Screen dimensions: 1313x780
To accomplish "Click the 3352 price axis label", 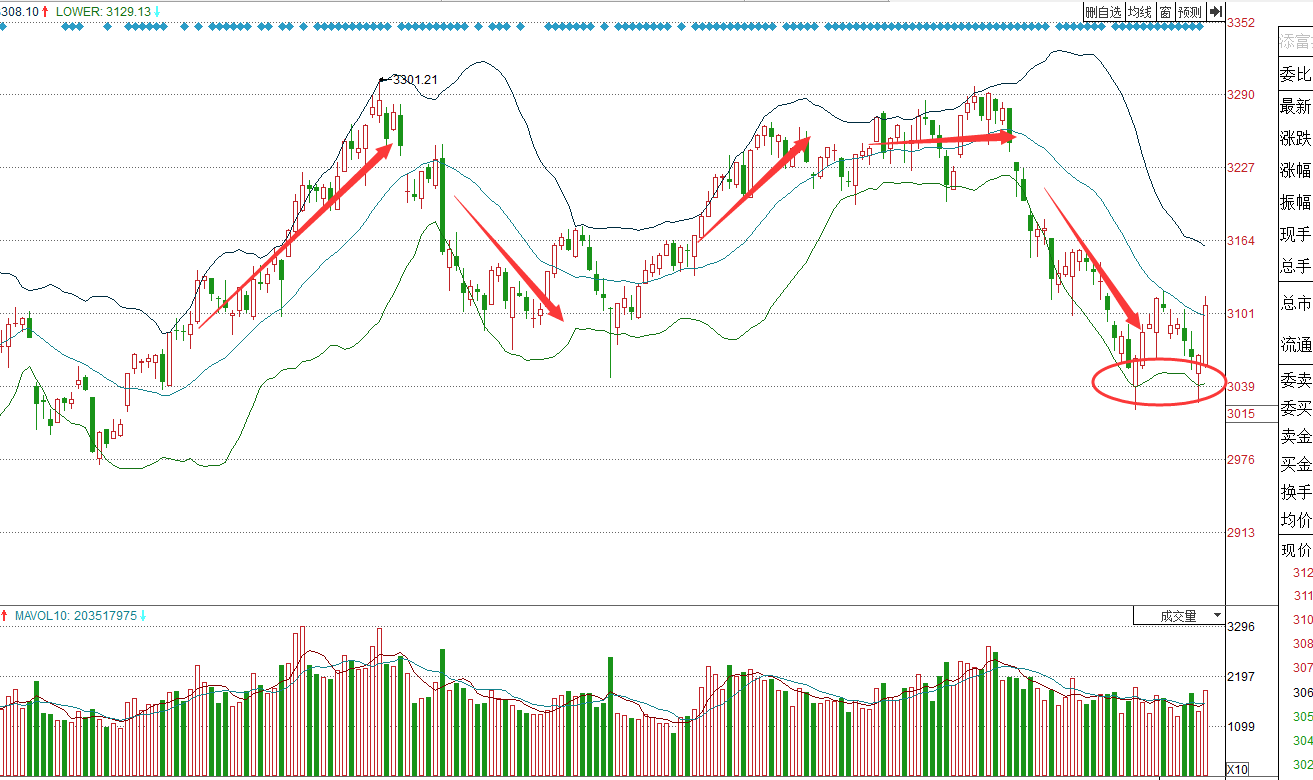I will coord(1241,22).
